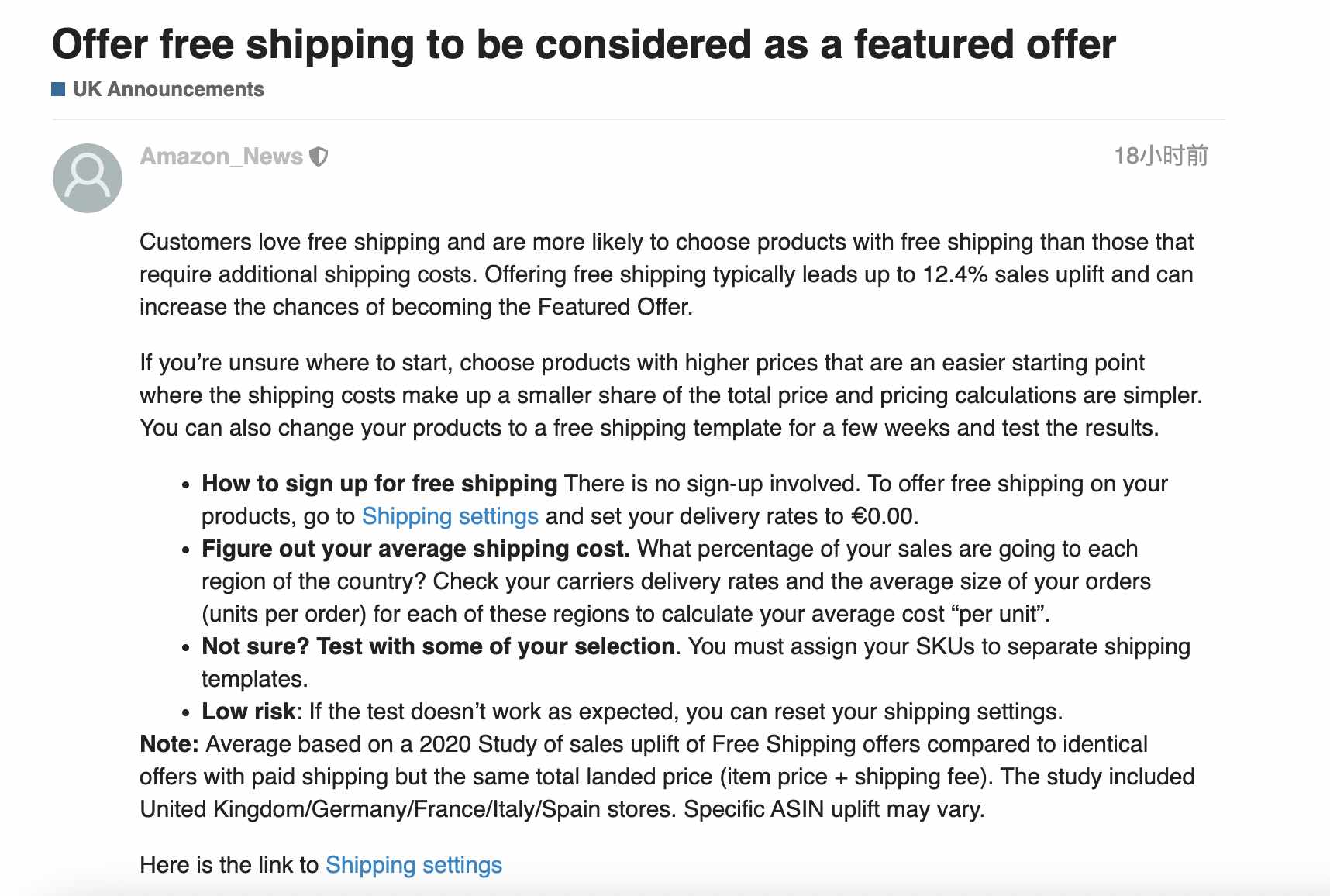Image resolution: width=1330 pixels, height=896 pixels.
Task: Click the 12.4% sales uplift sentence
Action: 839,274
